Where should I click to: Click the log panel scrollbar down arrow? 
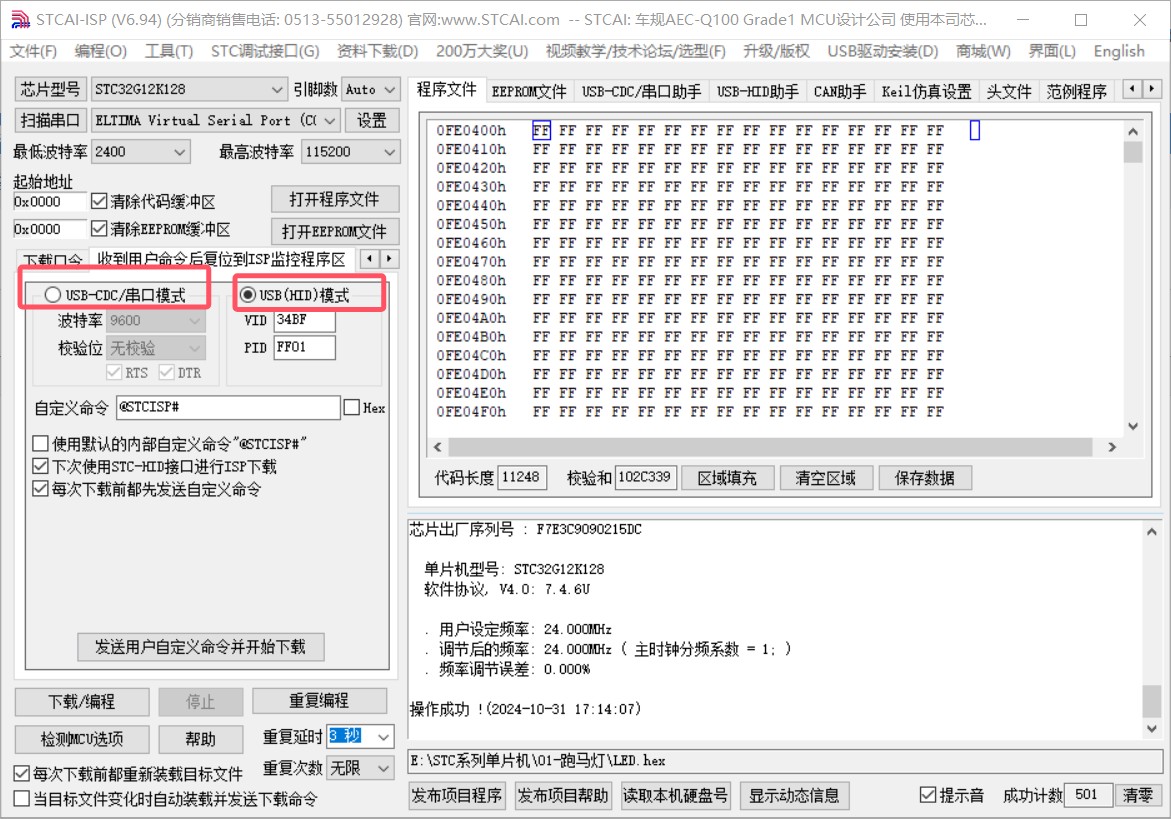(x=1152, y=729)
